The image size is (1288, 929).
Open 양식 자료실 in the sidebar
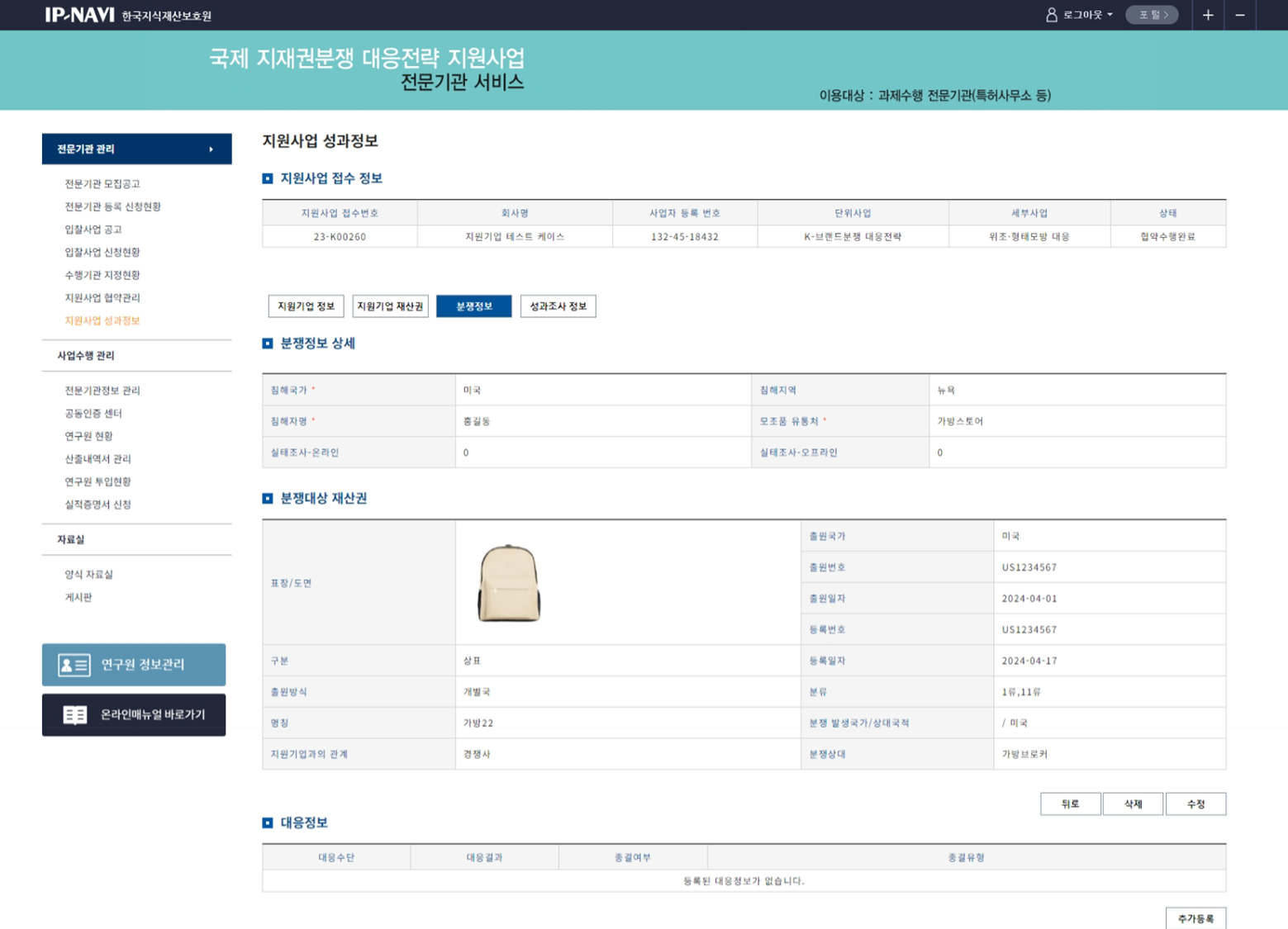click(88, 574)
